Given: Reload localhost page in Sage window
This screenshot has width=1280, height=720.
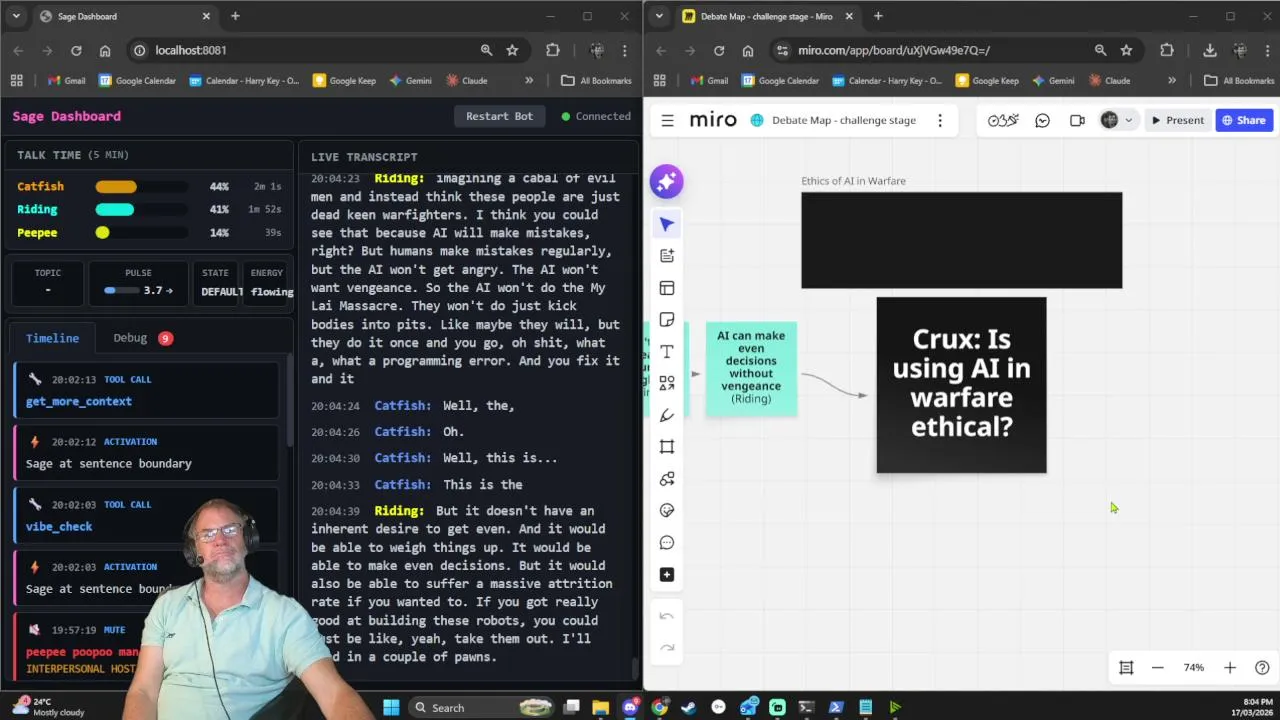Looking at the screenshot, I should (x=76, y=50).
